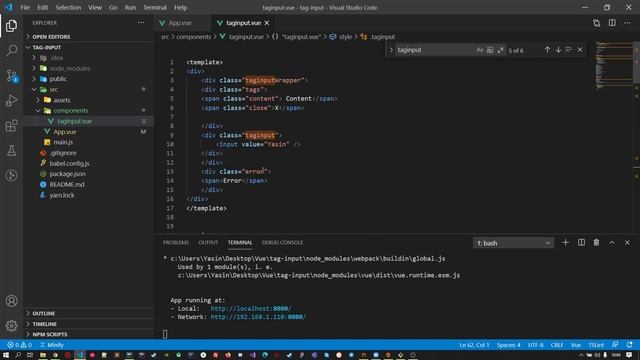Screen dimensions: 640x360
Task: Open main.js in the explorer
Action: pyautogui.click(x=63, y=142)
